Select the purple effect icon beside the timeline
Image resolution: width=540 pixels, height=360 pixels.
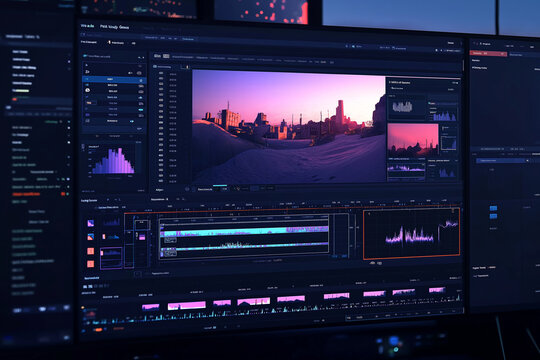point(91,223)
